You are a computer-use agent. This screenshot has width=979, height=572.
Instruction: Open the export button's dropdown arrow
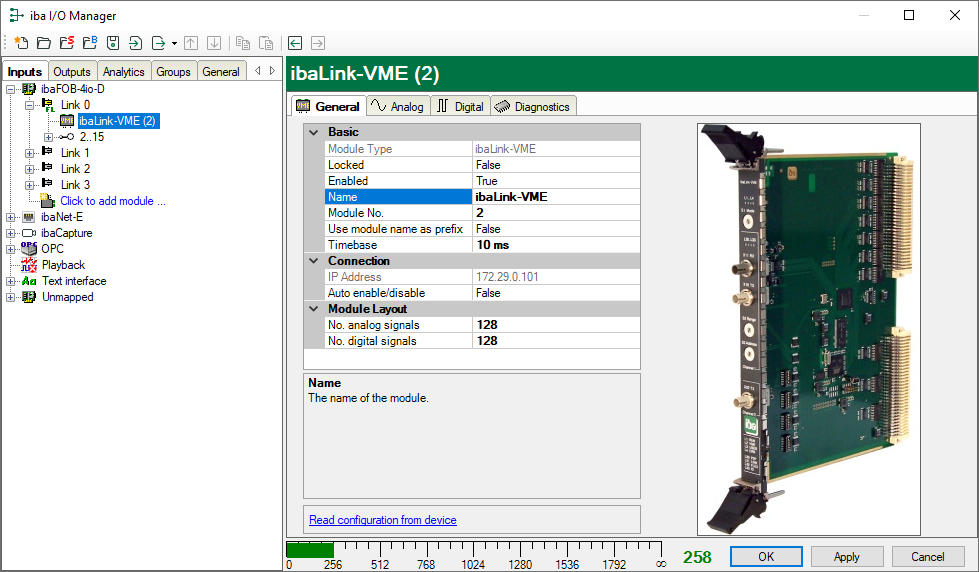pyautogui.click(x=174, y=43)
